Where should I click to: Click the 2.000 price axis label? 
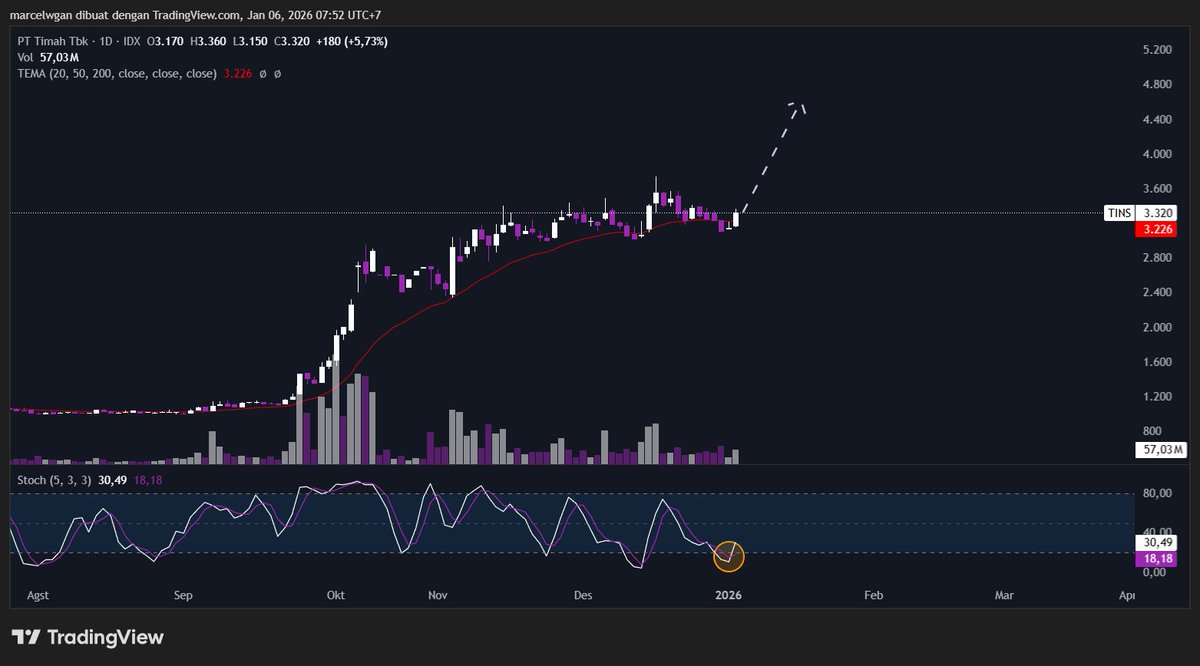point(1156,328)
